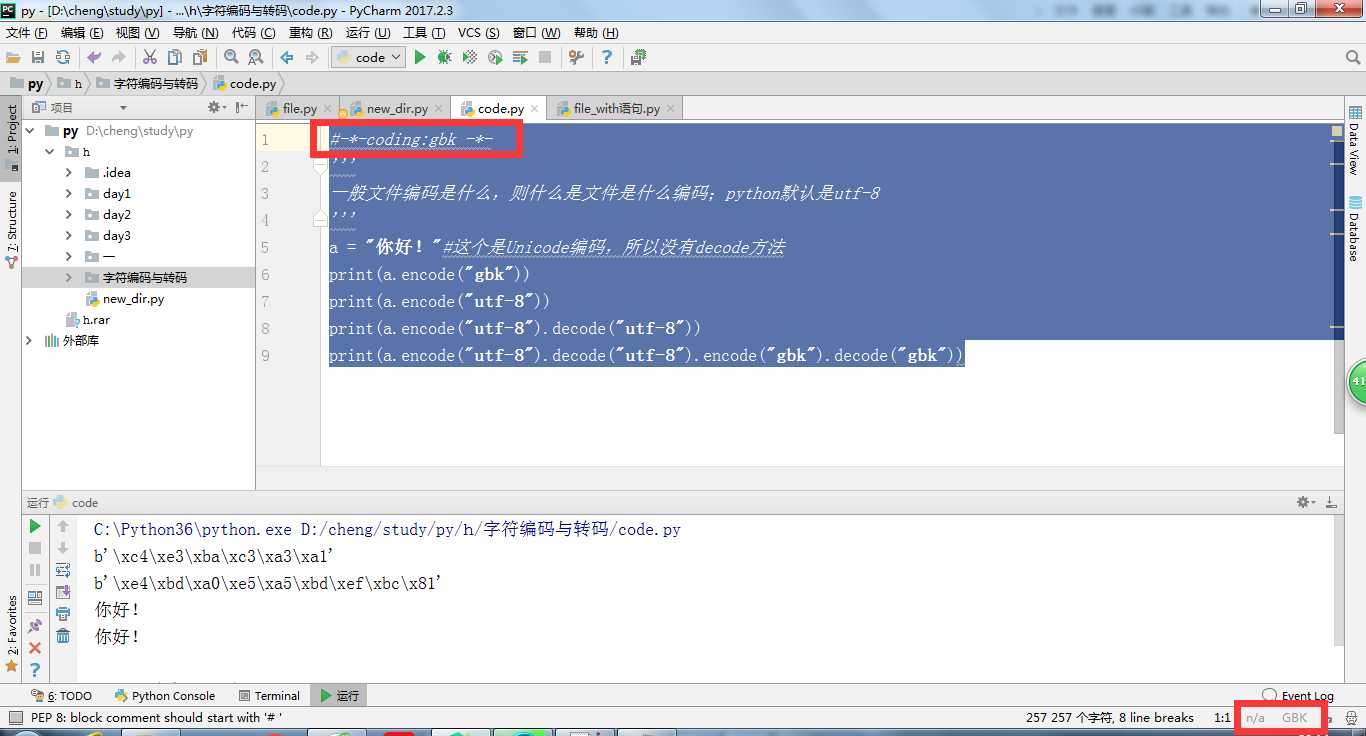This screenshot has width=1366, height=736.
Task: Run with coverage icon
Action: 470,57
